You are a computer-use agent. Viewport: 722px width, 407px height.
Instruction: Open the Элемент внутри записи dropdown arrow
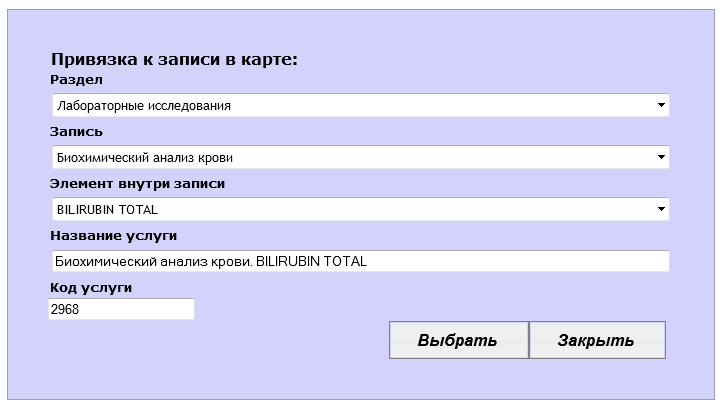(x=661, y=209)
